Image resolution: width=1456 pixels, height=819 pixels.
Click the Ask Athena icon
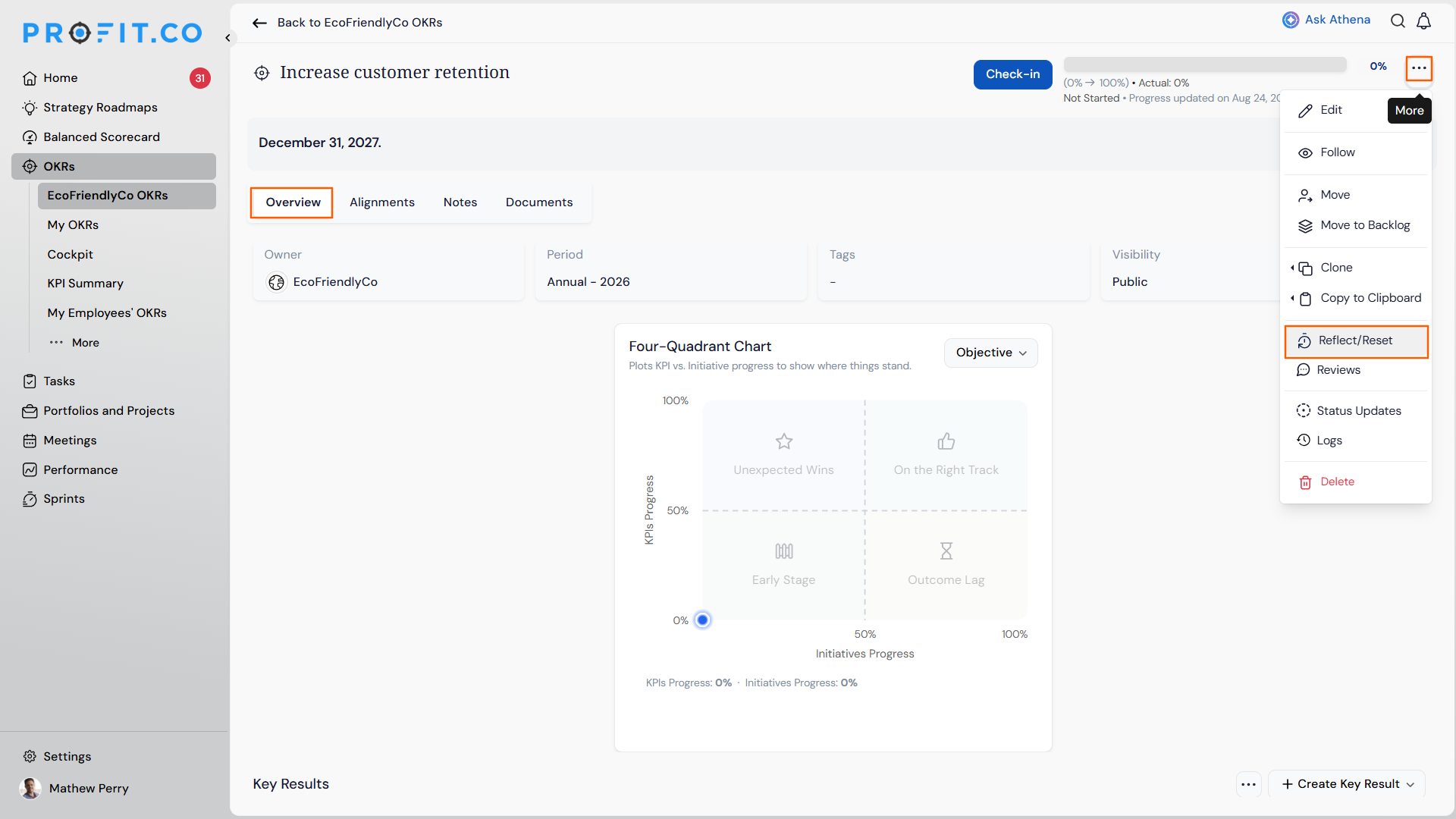point(1291,20)
